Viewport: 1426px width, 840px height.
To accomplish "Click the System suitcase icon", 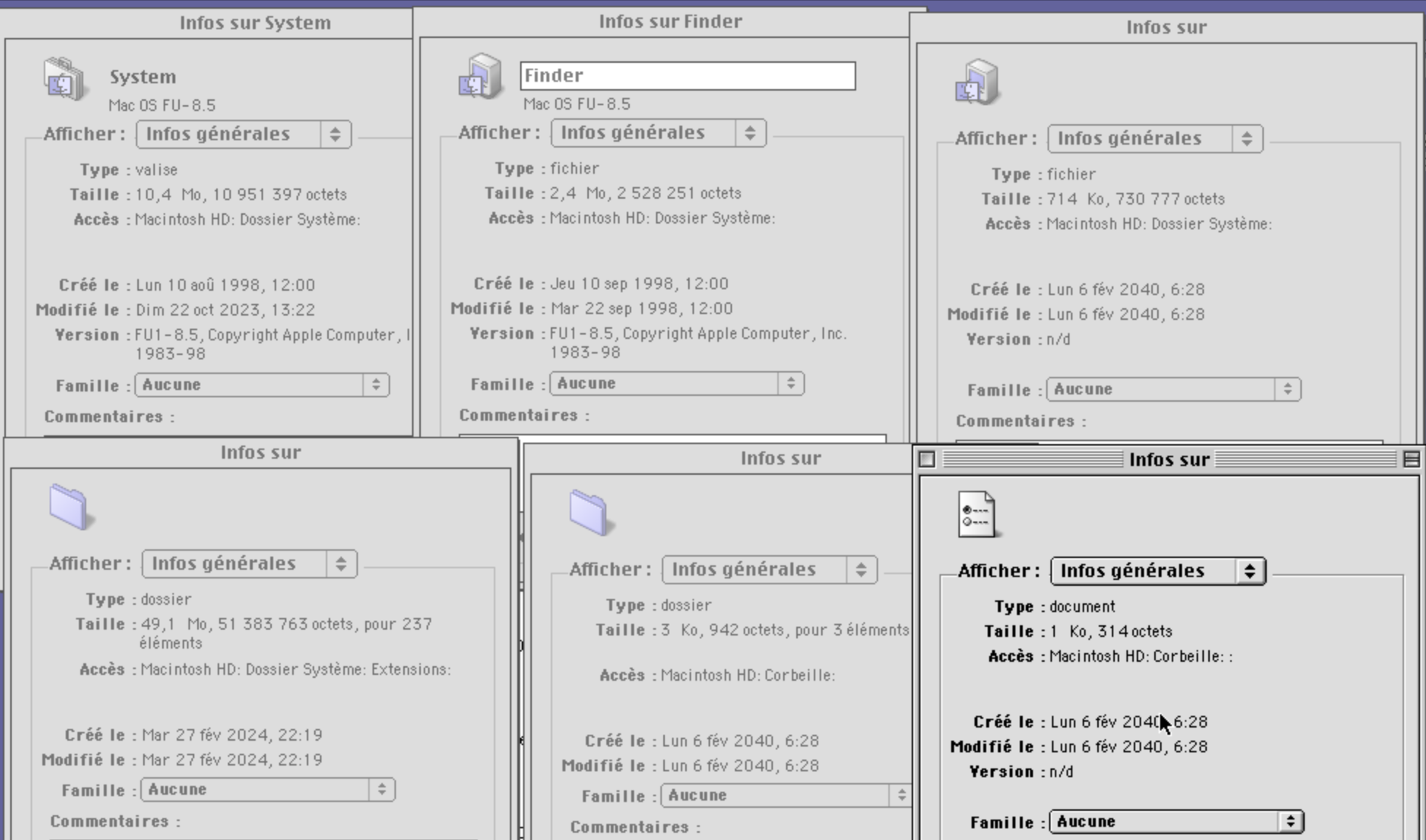I will [64, 80].
